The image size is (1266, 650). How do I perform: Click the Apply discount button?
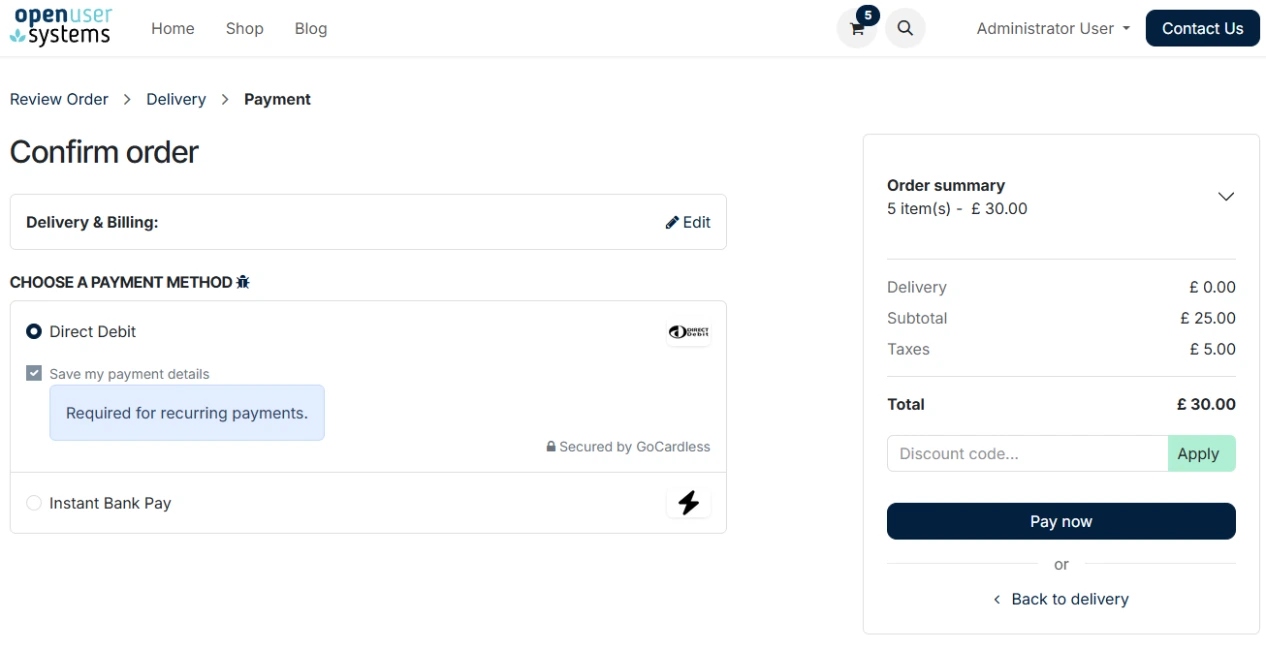coord(1201,454)
